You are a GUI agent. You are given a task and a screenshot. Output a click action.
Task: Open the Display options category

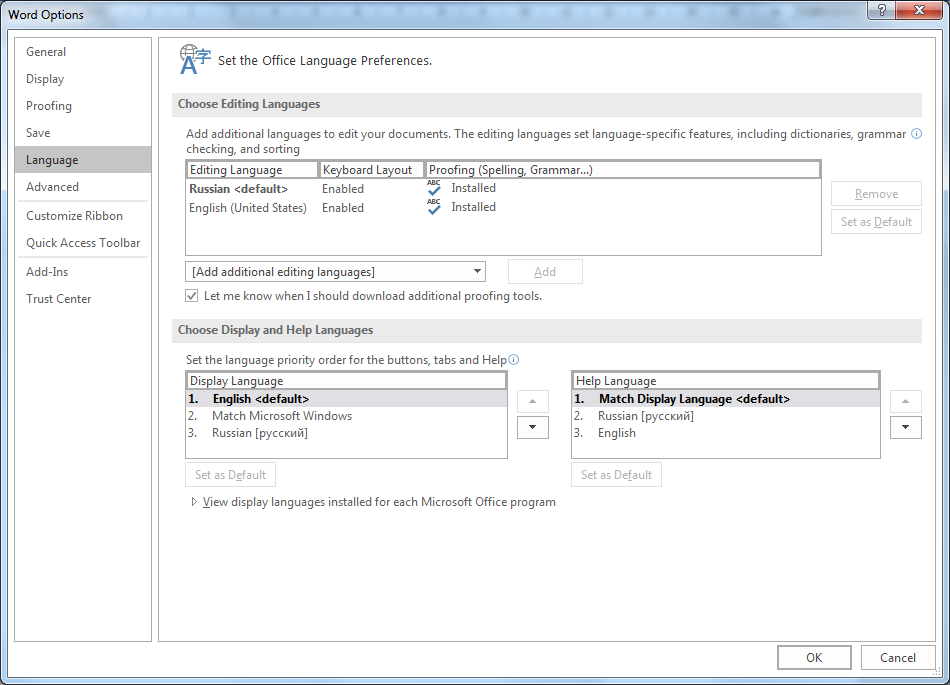click(x=83, y=79)
